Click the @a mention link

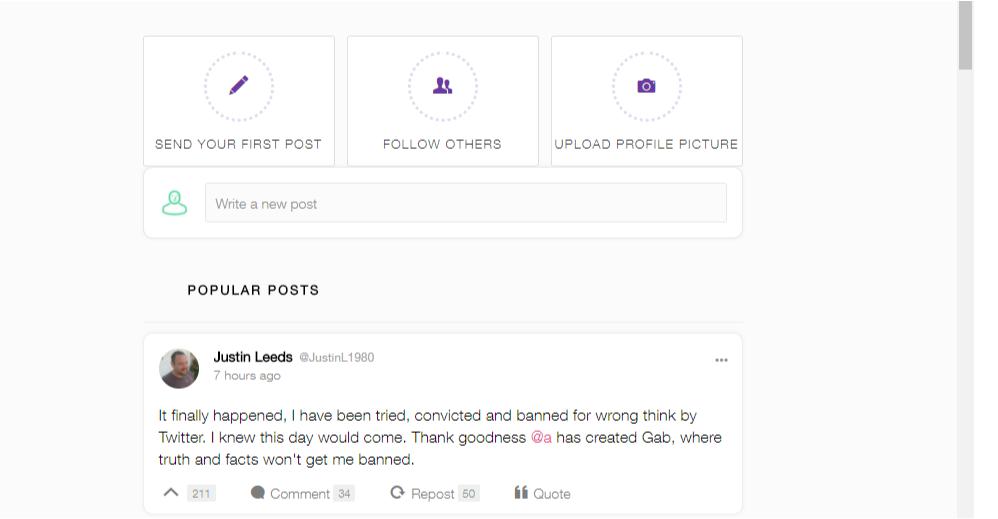tap(541, 438)
